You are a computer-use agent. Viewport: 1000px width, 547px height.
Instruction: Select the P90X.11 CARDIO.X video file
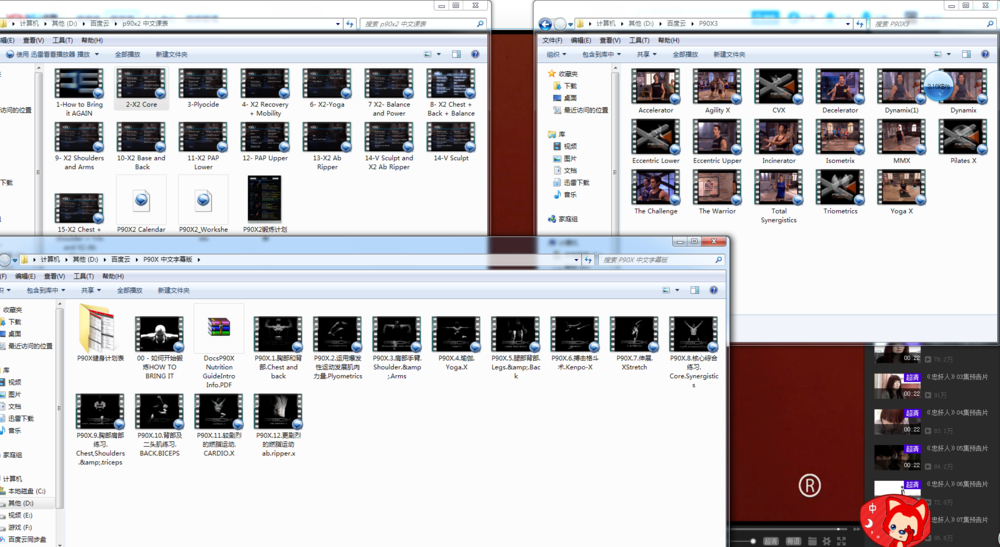pyautogui.click(x=219, y=425)
